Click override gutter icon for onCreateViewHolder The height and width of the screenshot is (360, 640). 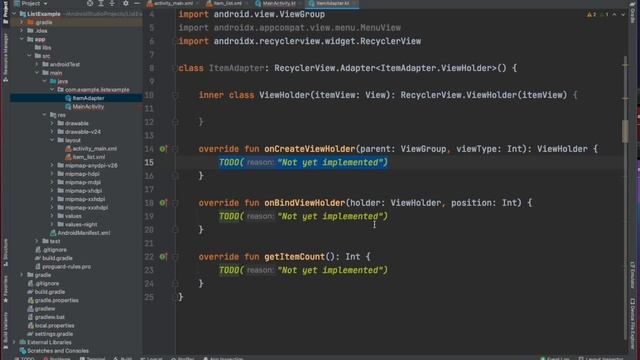click(x=163, y=149)
